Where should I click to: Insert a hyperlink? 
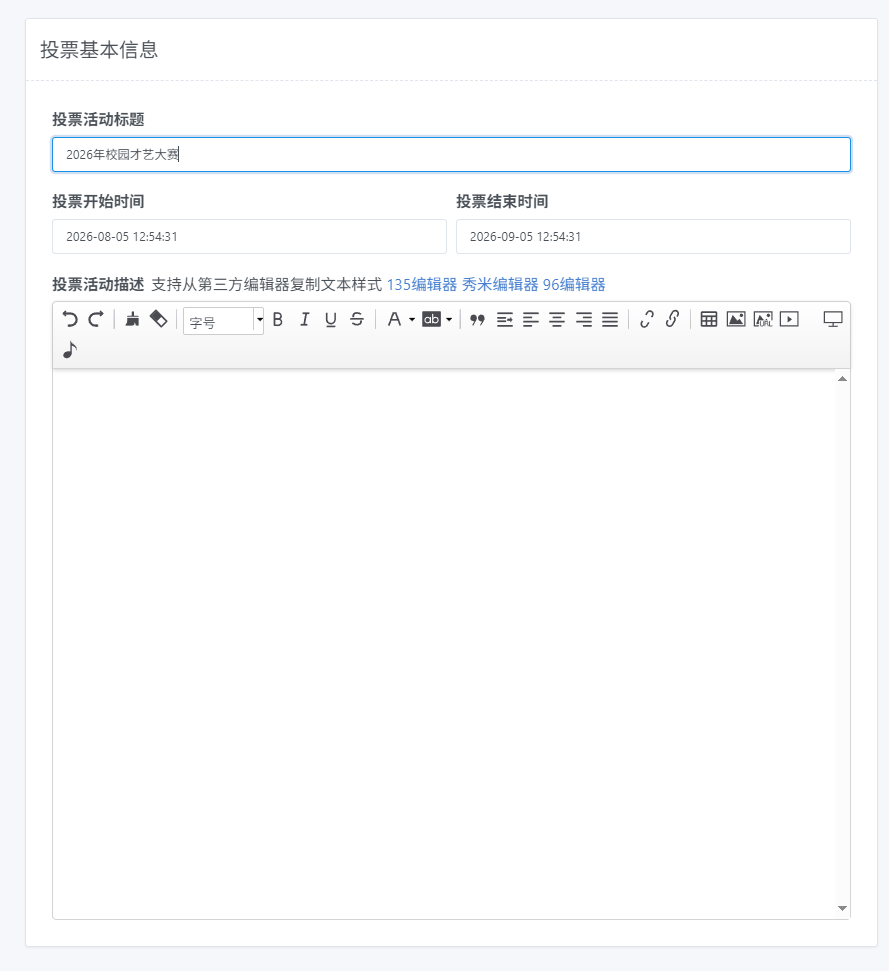(x=672, y=320)
